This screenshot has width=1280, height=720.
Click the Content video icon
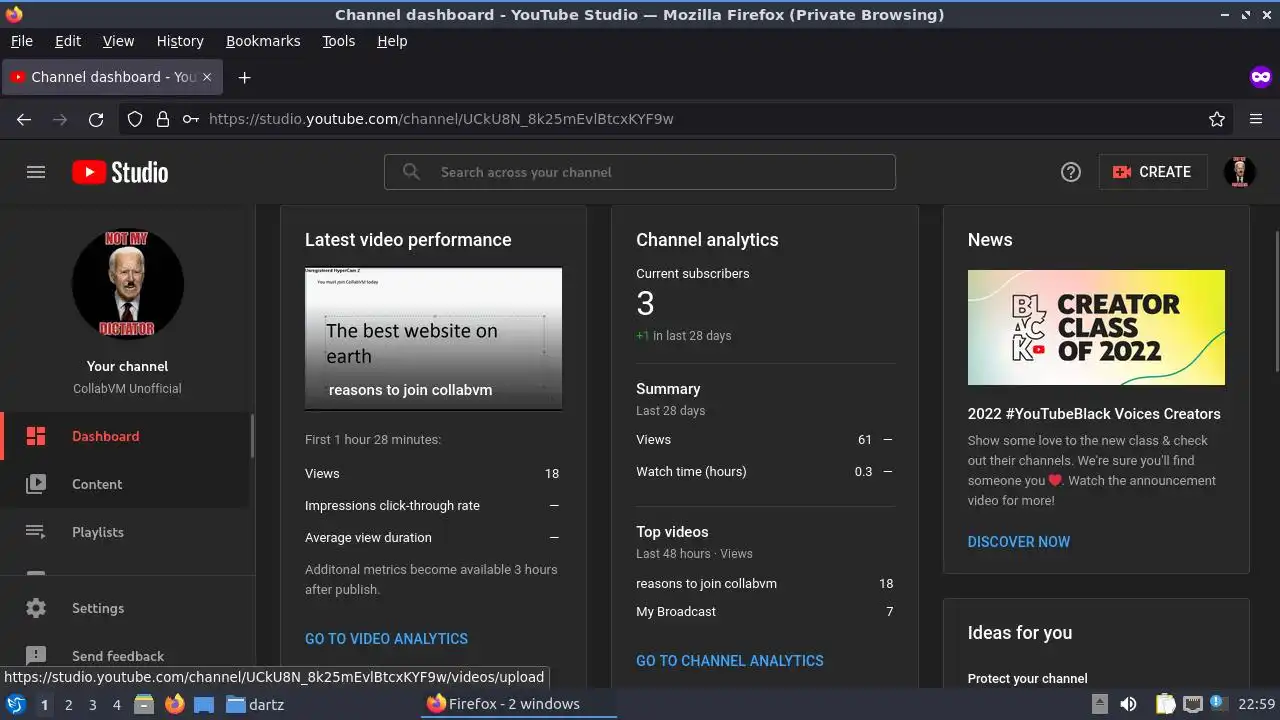[36, 484]
